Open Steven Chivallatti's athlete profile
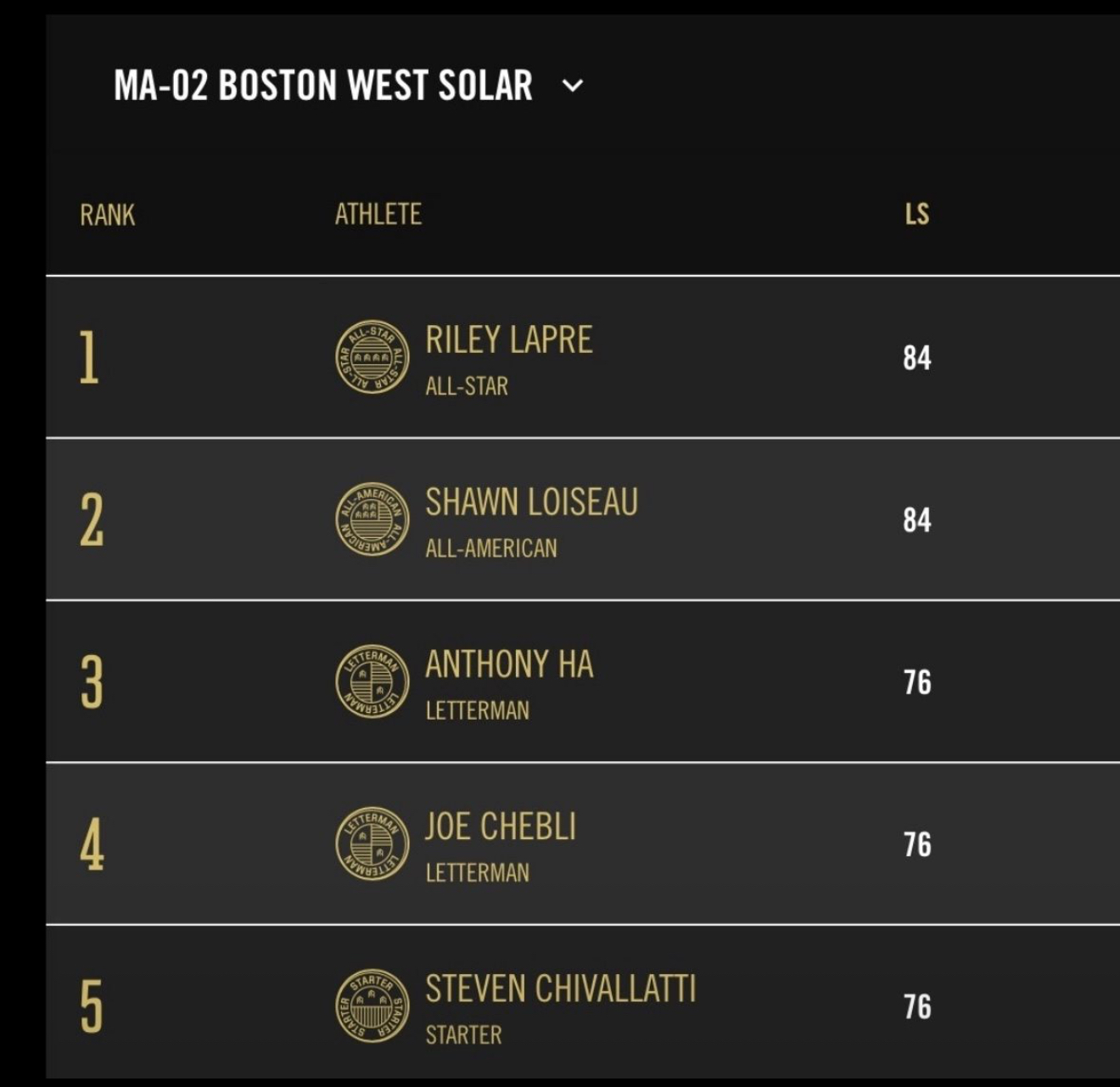The width and height of the screenshot is (1120, 1087). tap(560, 989)
